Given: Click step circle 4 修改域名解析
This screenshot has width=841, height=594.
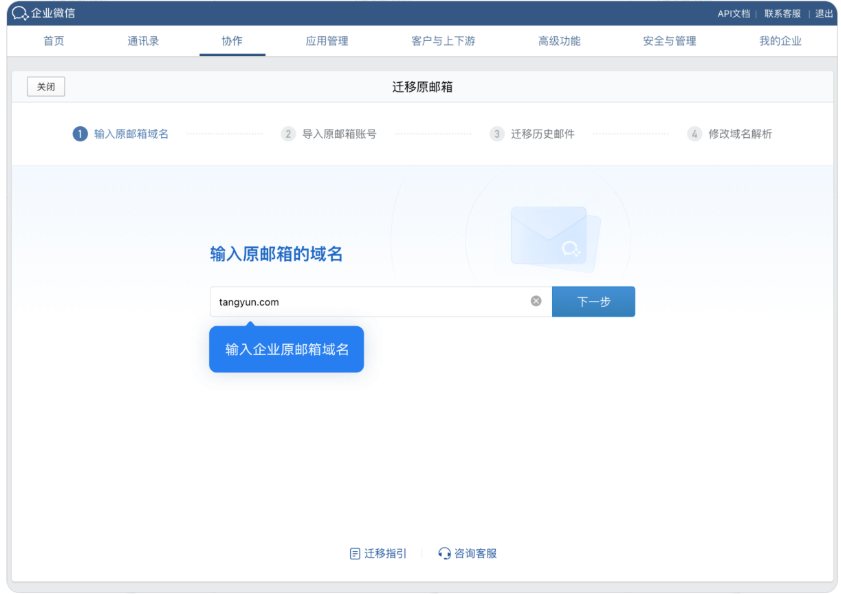Looking at the screenshot, I should tap(692, 132).
